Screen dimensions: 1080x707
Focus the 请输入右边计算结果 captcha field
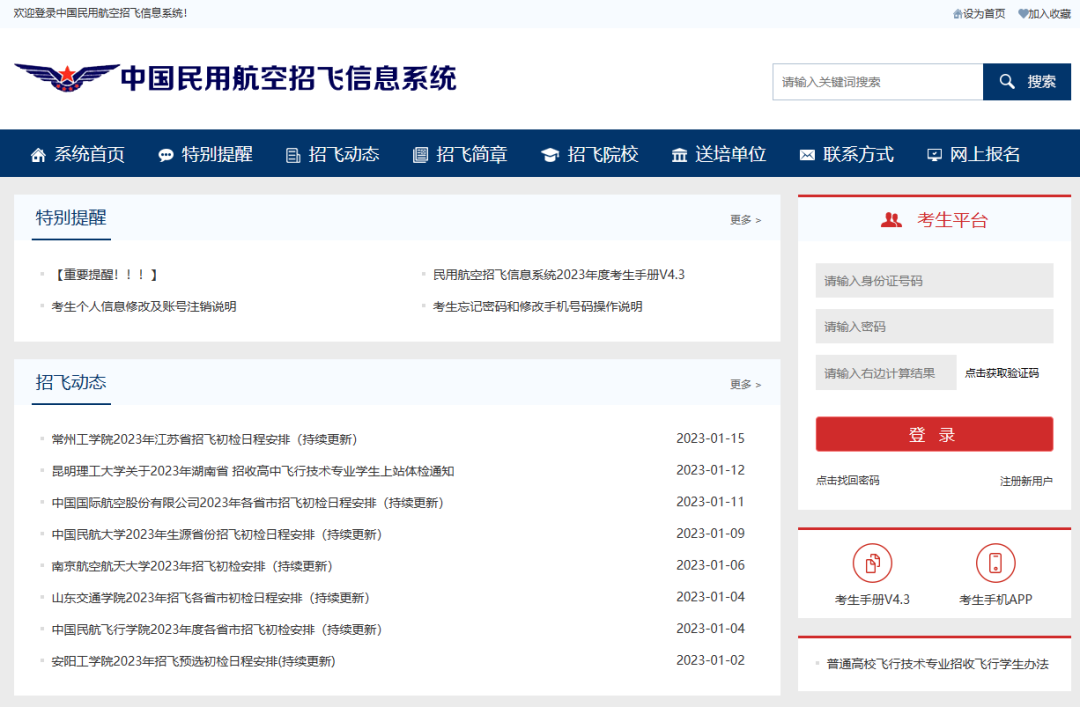click(886, 373)
